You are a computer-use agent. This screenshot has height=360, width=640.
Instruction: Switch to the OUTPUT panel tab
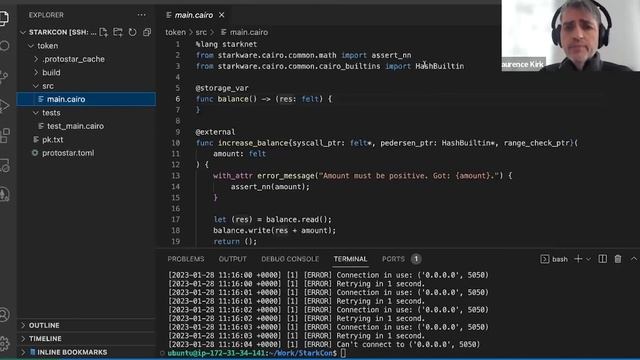tap(232, 259)
